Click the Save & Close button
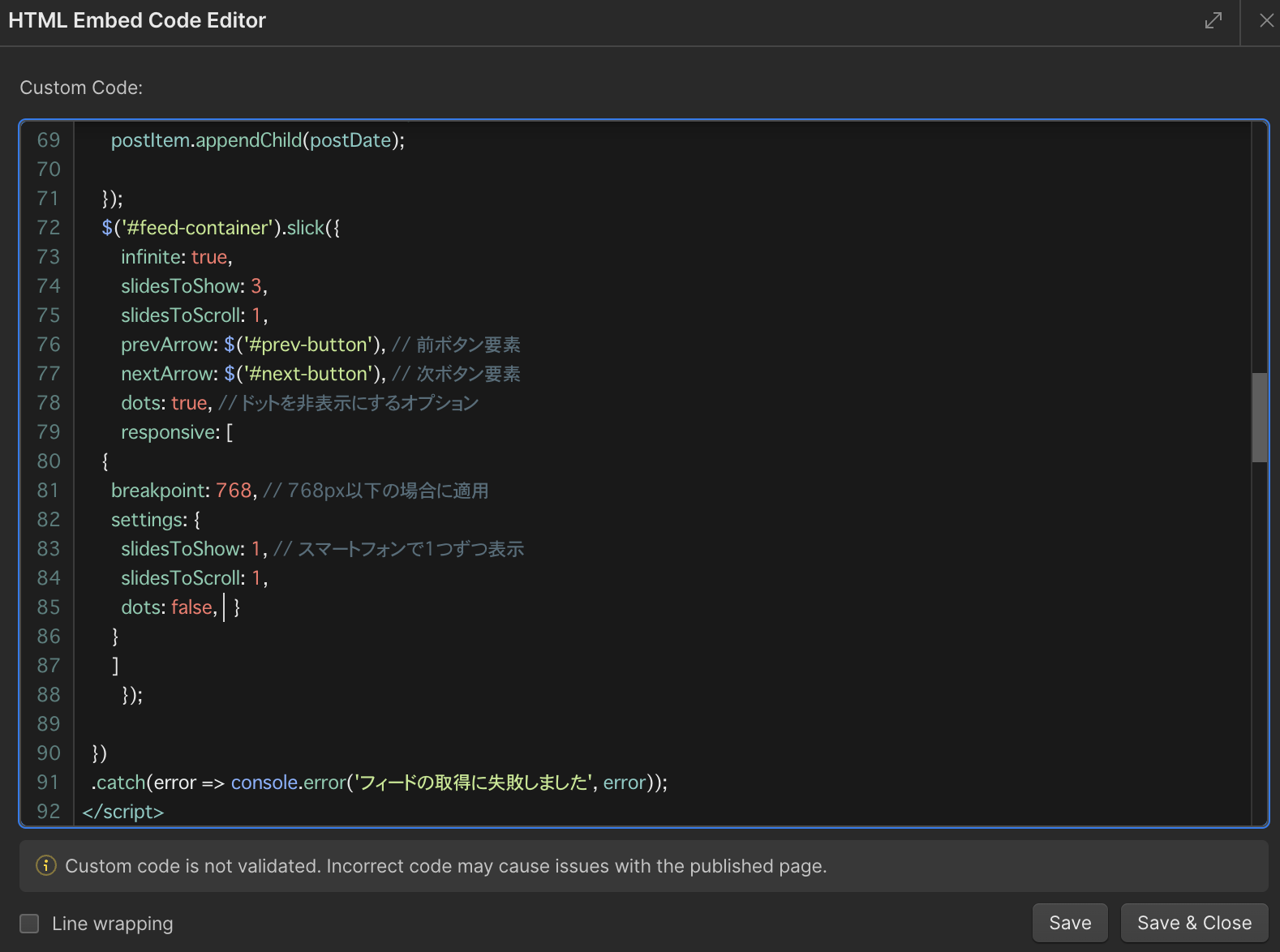The image size is (1280, 952). click(x=1194, y=923)
